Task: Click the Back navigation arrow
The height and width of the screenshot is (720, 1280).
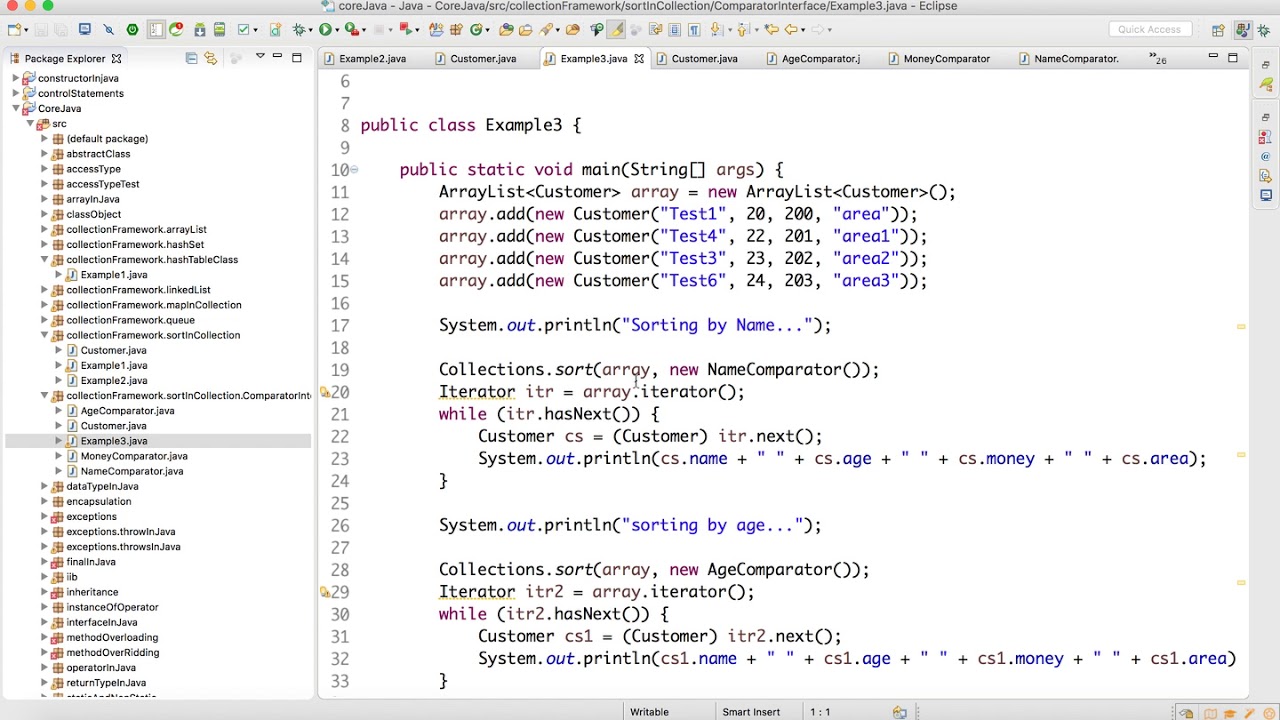Action: (x=790, y=30)
